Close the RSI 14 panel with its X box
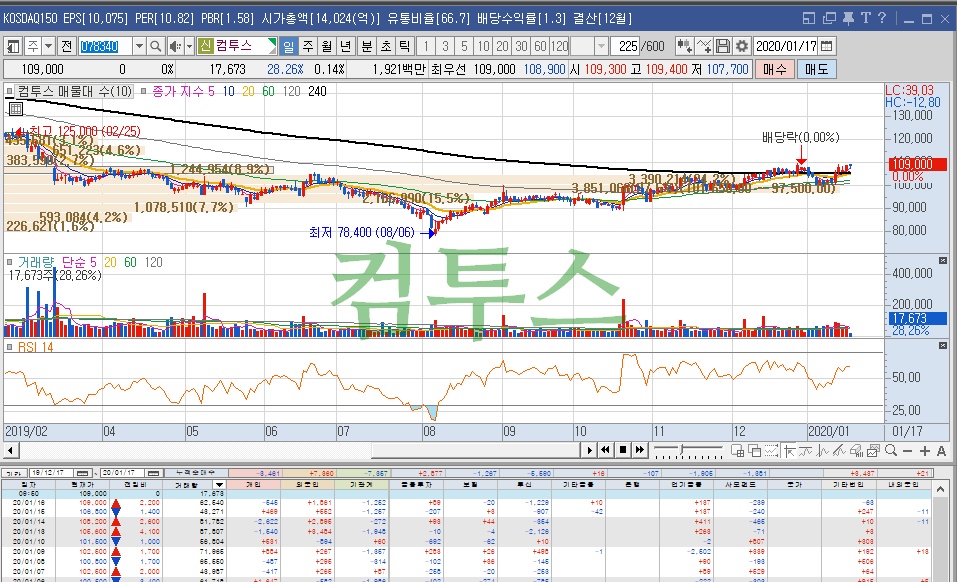 click(943, 345)
